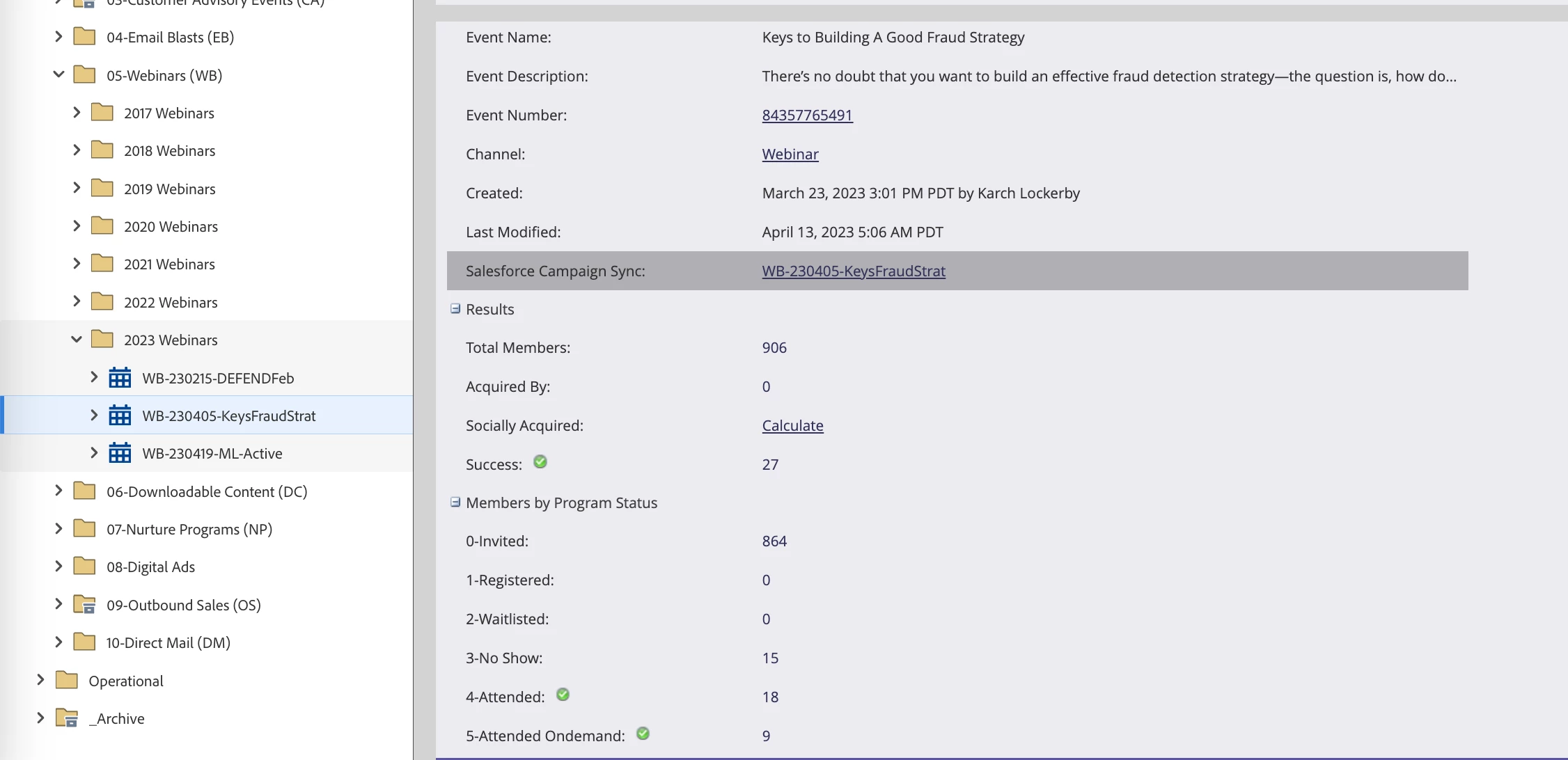This screenshot has width=1568, height=760.
Task: Click the green check beside 4-Attended
Action: point(563,695)
